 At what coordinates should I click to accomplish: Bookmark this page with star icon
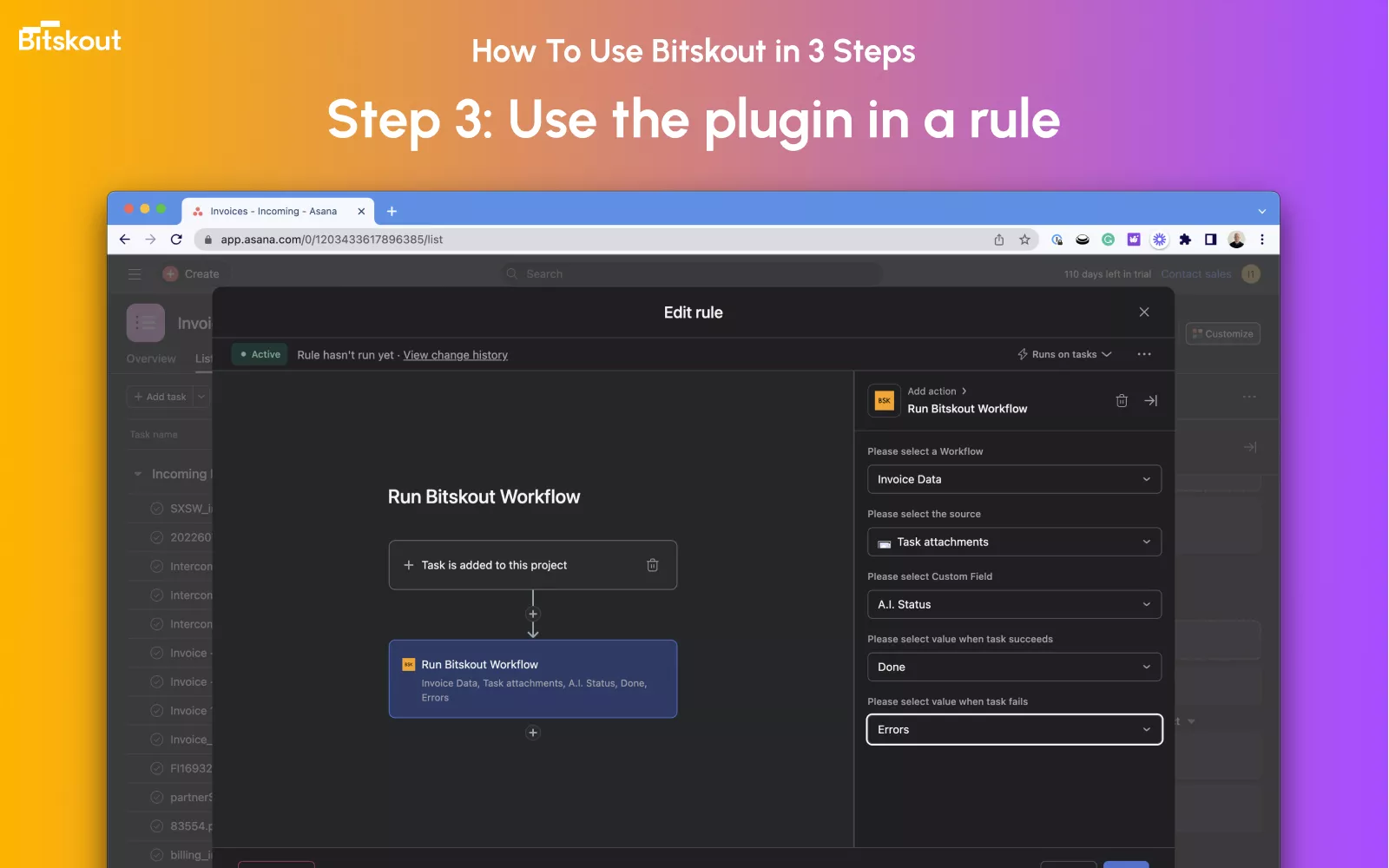1024,240
